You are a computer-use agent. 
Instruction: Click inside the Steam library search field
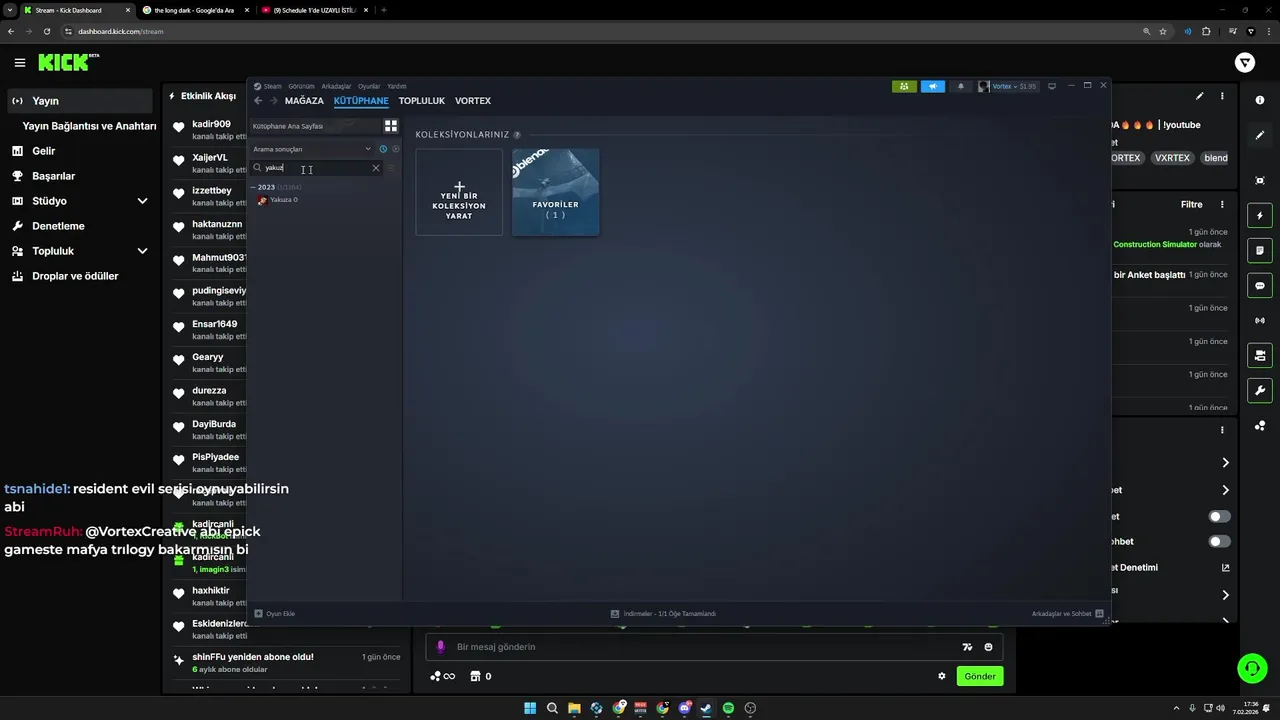pos(316,168)
